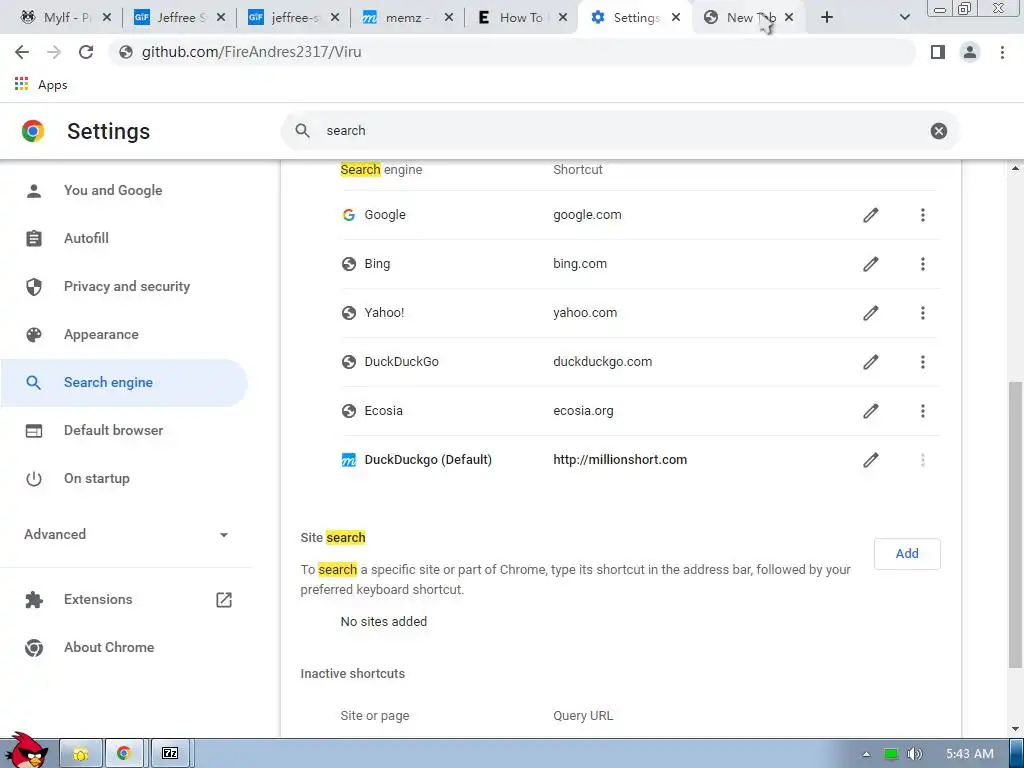Go forward to next page
This screenshot has width=1024, height=768.
pyautogui.click(x=54, y=52)
